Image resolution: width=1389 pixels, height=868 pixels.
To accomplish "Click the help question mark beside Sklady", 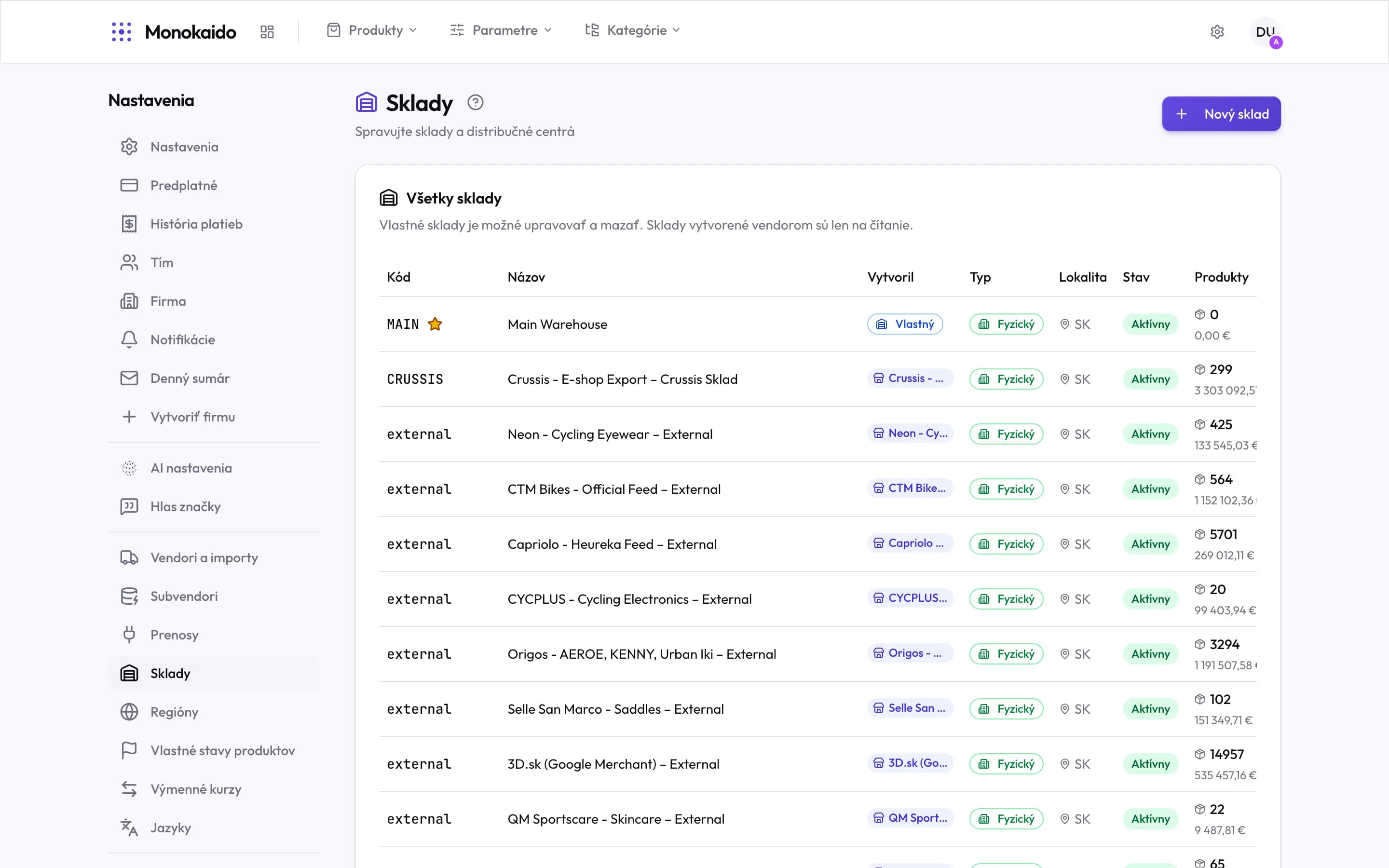I will pyautogui.click(x=475, y=102).
